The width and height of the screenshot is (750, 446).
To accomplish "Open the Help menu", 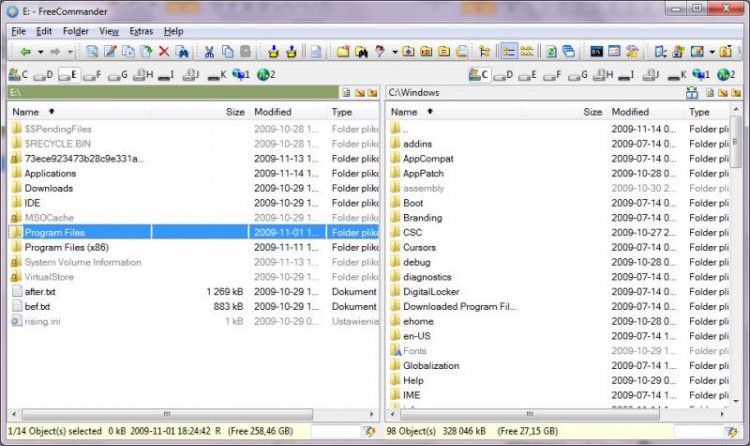I will pos(173,31).
